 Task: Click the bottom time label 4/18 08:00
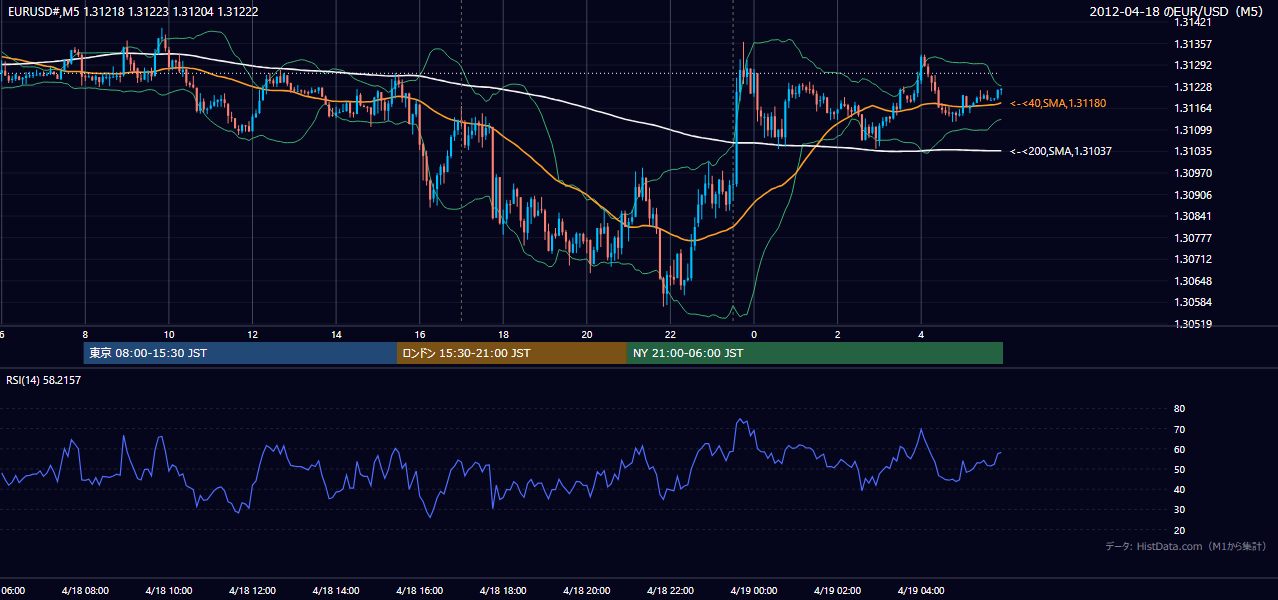(84, 590)
